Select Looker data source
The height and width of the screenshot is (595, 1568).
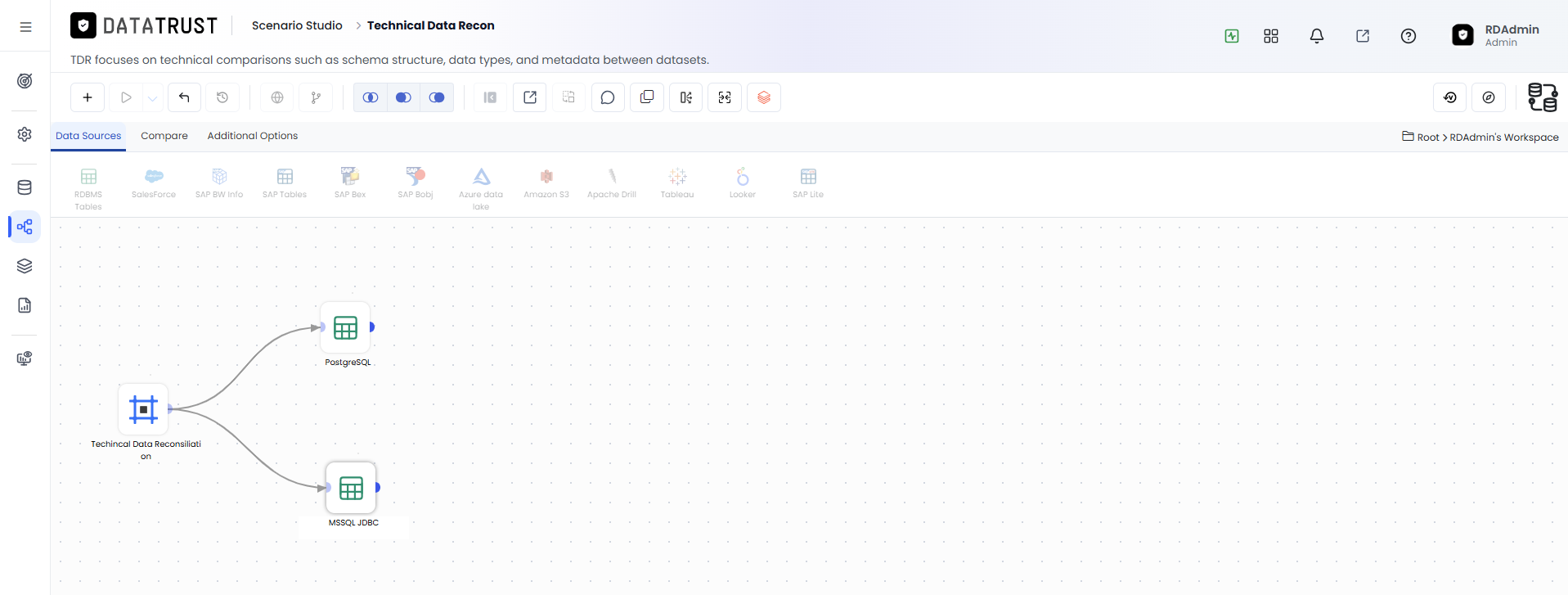(743, 183)
